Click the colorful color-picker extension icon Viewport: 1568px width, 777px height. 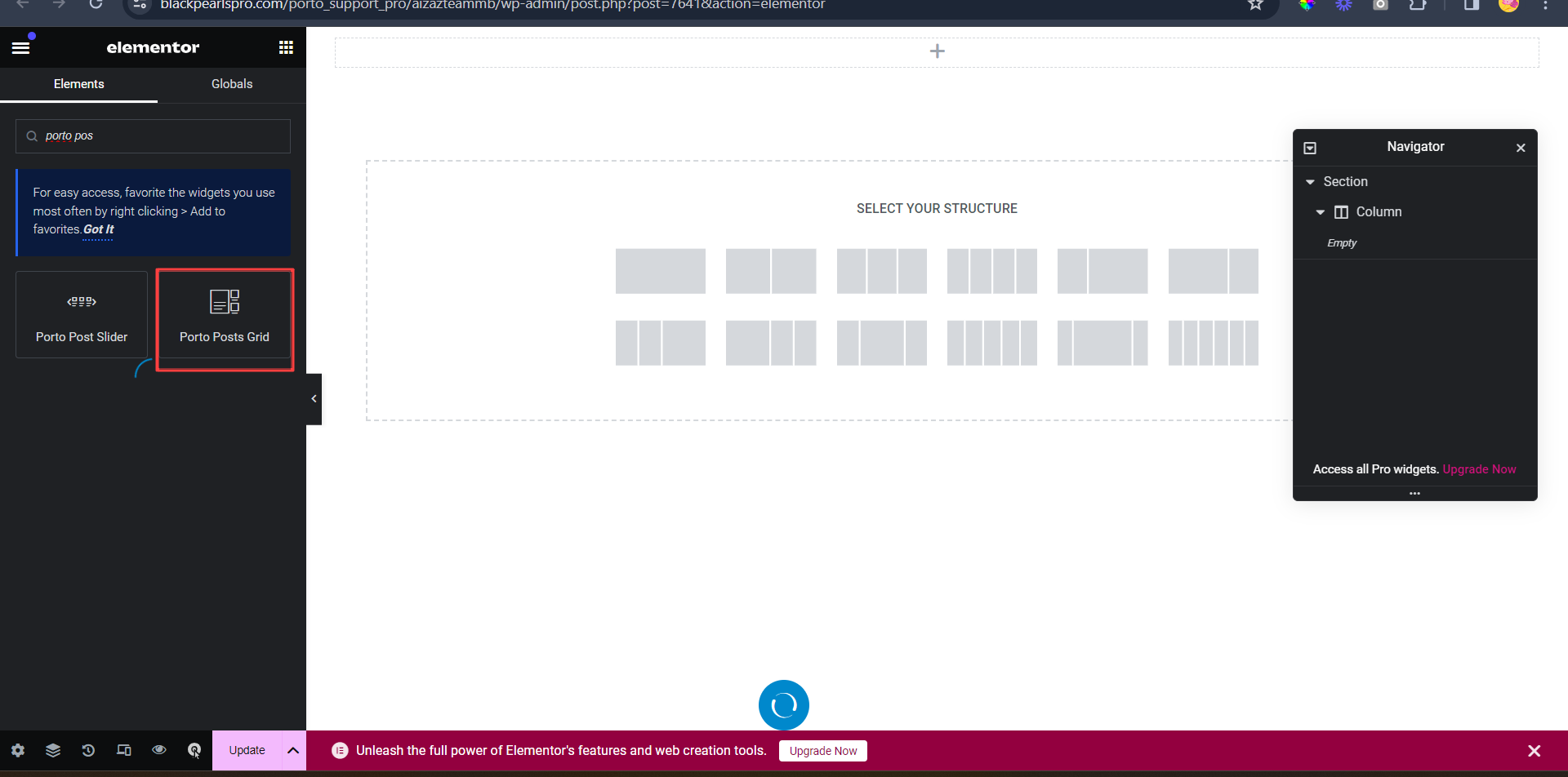[x=1307, y=5]
